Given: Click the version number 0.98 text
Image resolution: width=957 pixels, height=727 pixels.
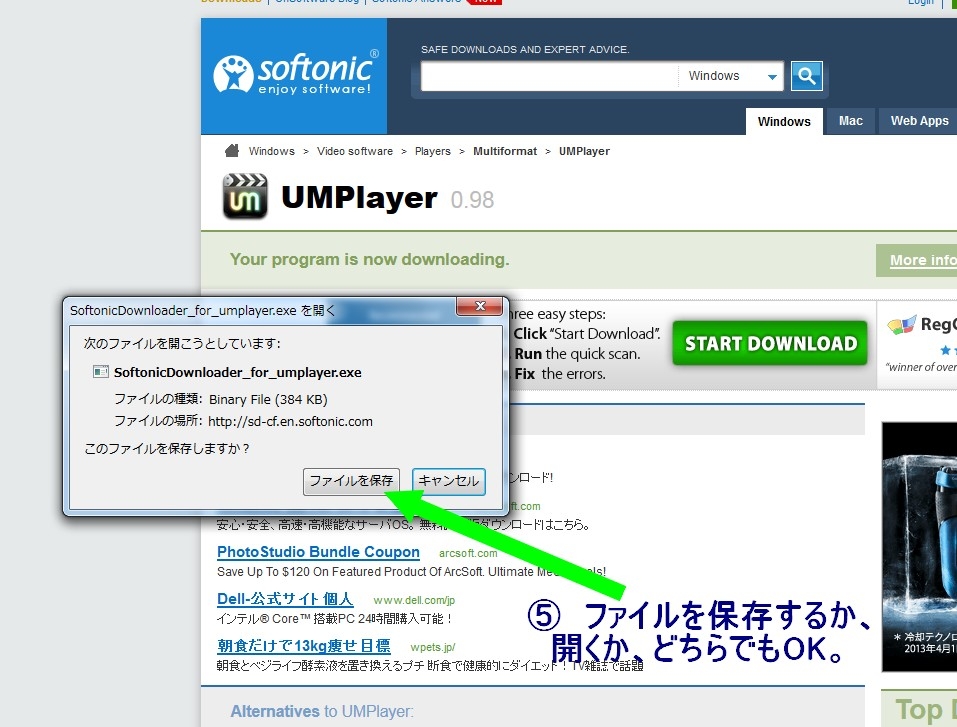Looking at the screenshot, I should (x=472, y=200).
